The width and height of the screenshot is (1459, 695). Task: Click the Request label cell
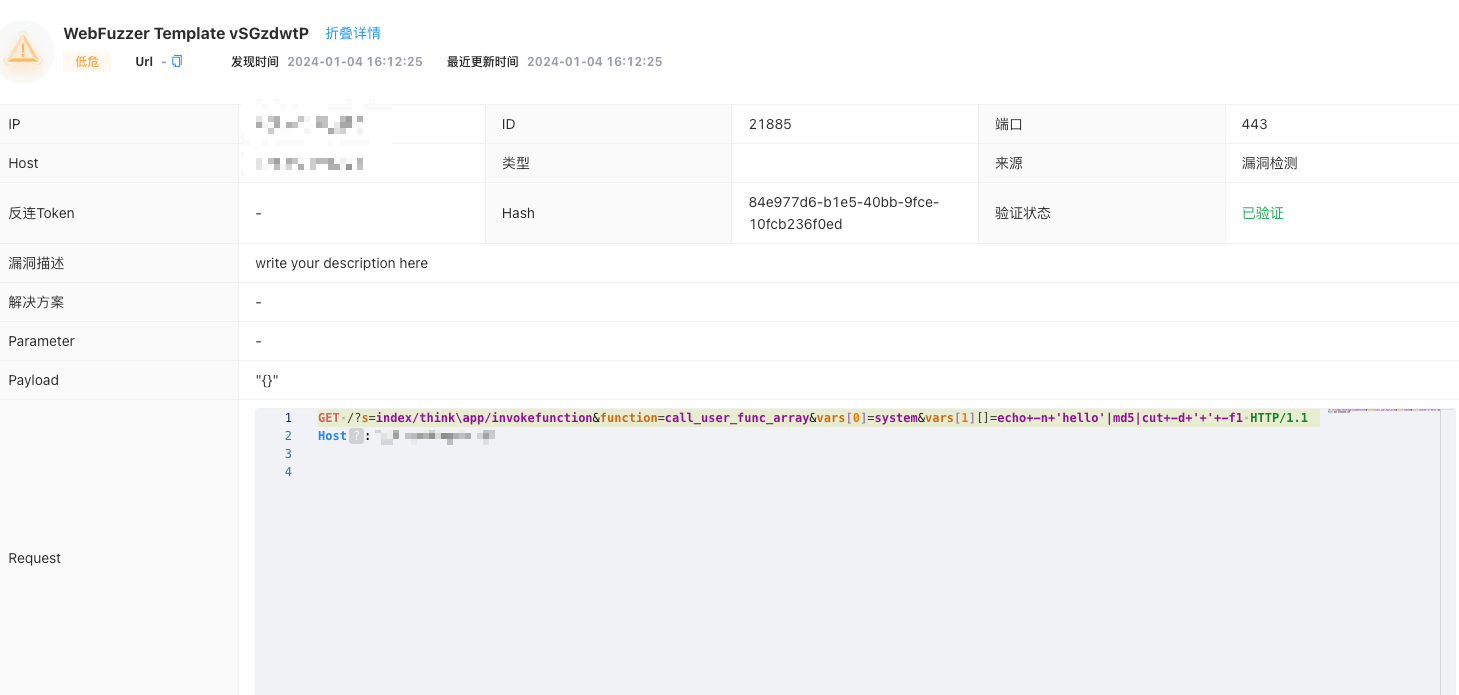pos(119,548)
